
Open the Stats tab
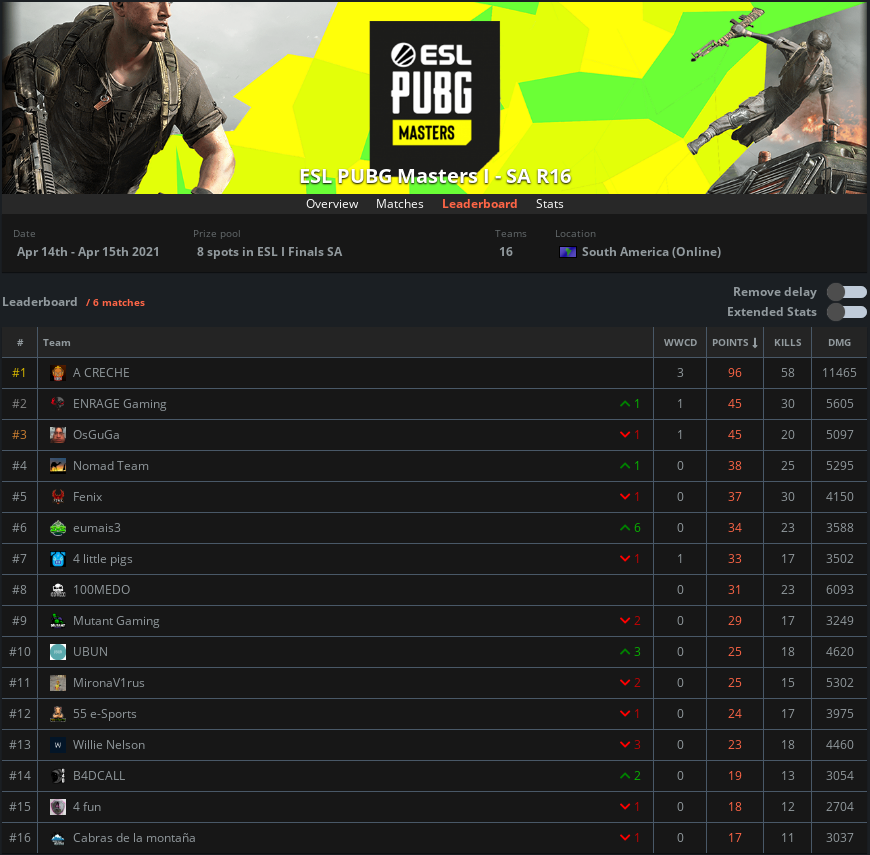549,204
